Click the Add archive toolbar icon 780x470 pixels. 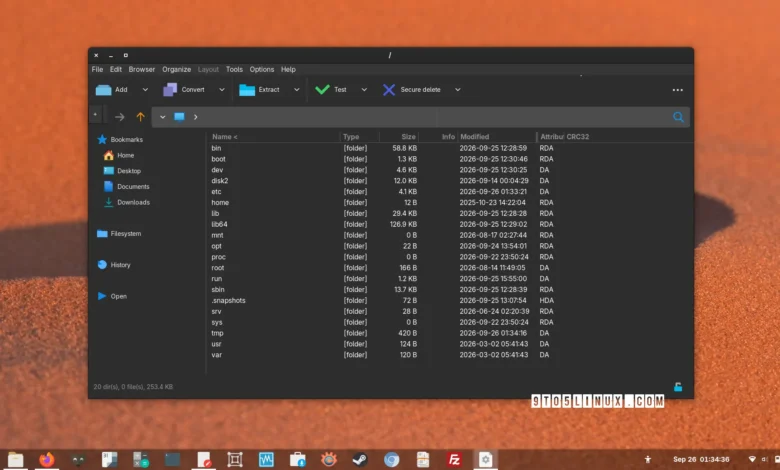pos(103,90)
